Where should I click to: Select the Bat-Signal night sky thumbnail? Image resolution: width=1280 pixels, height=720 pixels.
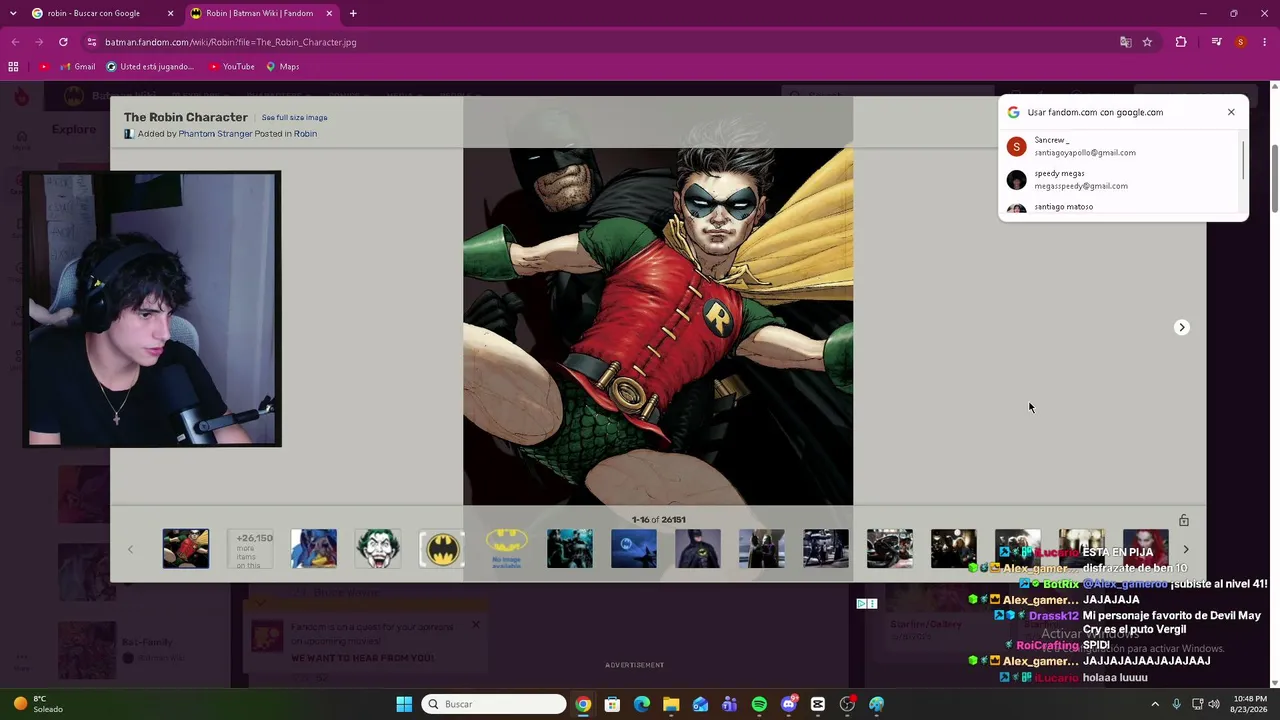[x=634, y=549]
